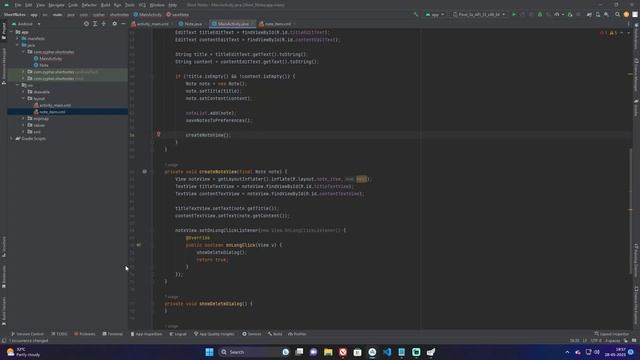Show hidden system tray icons chevron
The image size is (640, 360).
567,352
